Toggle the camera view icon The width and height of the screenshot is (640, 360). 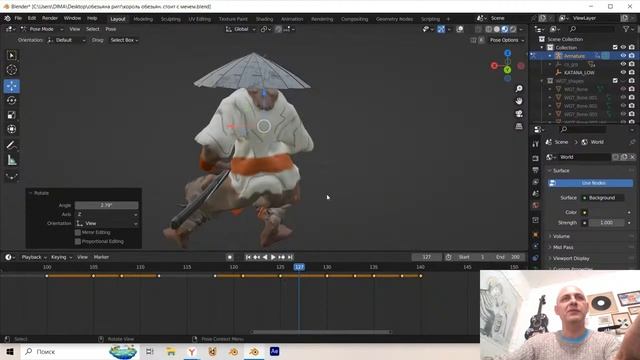click(519, 113)
